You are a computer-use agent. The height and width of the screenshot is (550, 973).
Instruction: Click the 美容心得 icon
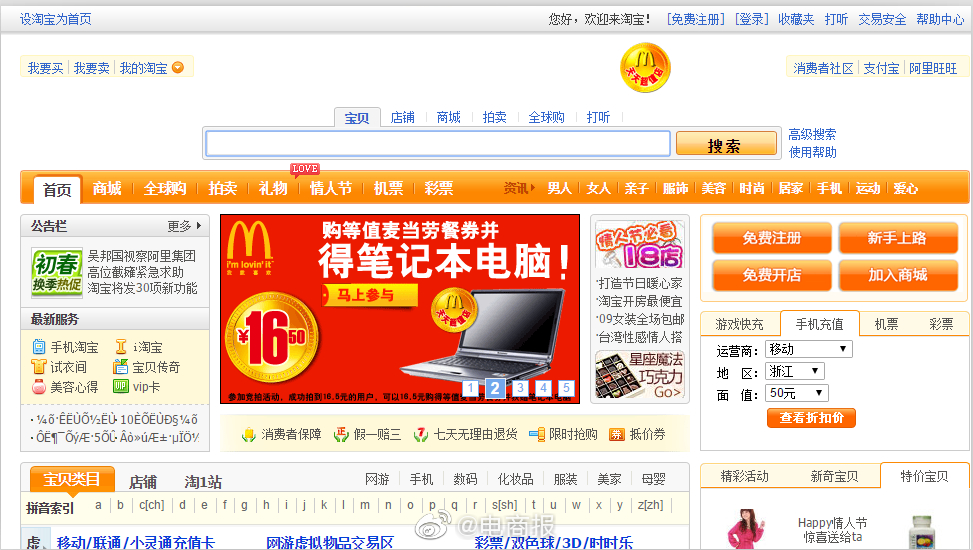(x=38, y=387)
